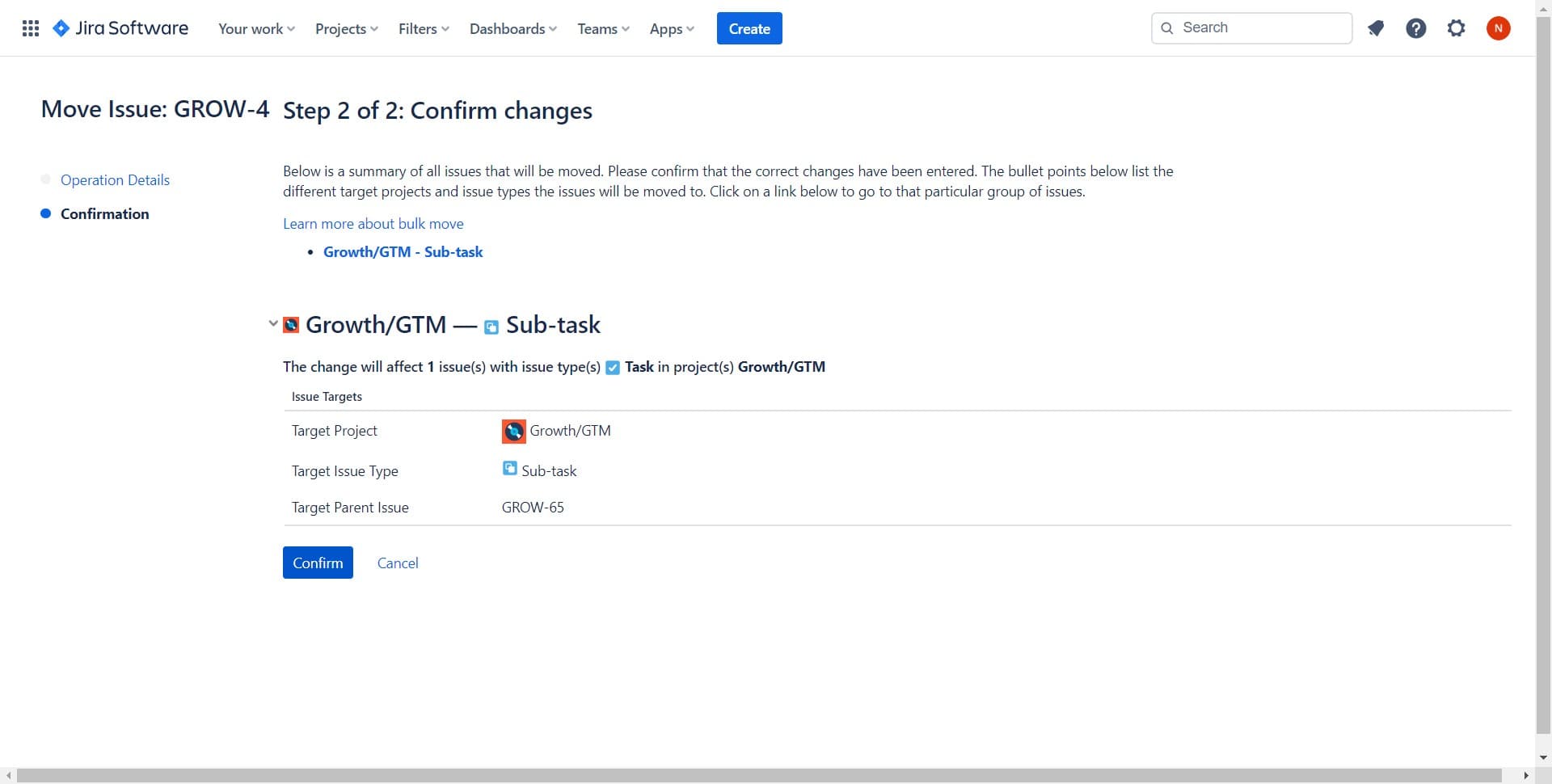Image resolution: width=1552 pixels, height=784 pixels.
Task: Expand the Projects dropdown
Action: click(346, 28)
